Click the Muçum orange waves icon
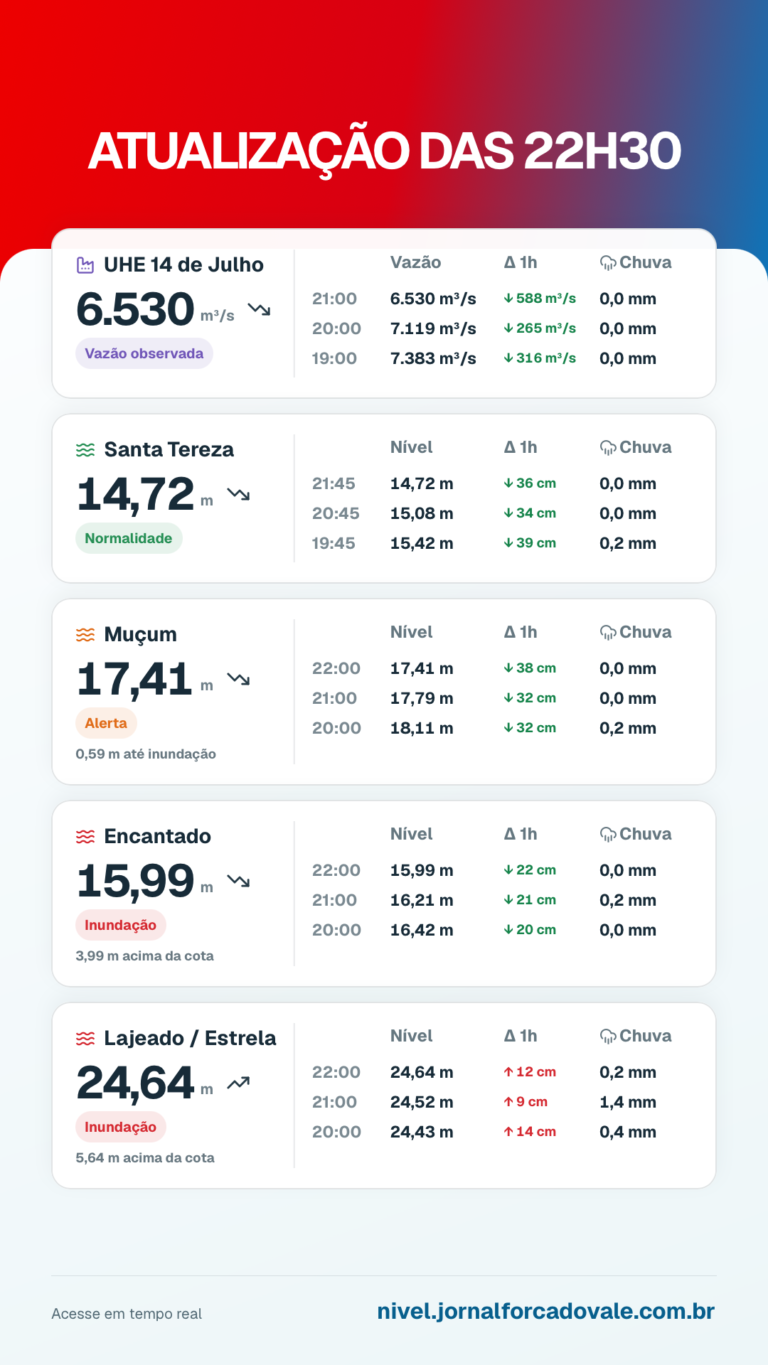 point(85,635)
